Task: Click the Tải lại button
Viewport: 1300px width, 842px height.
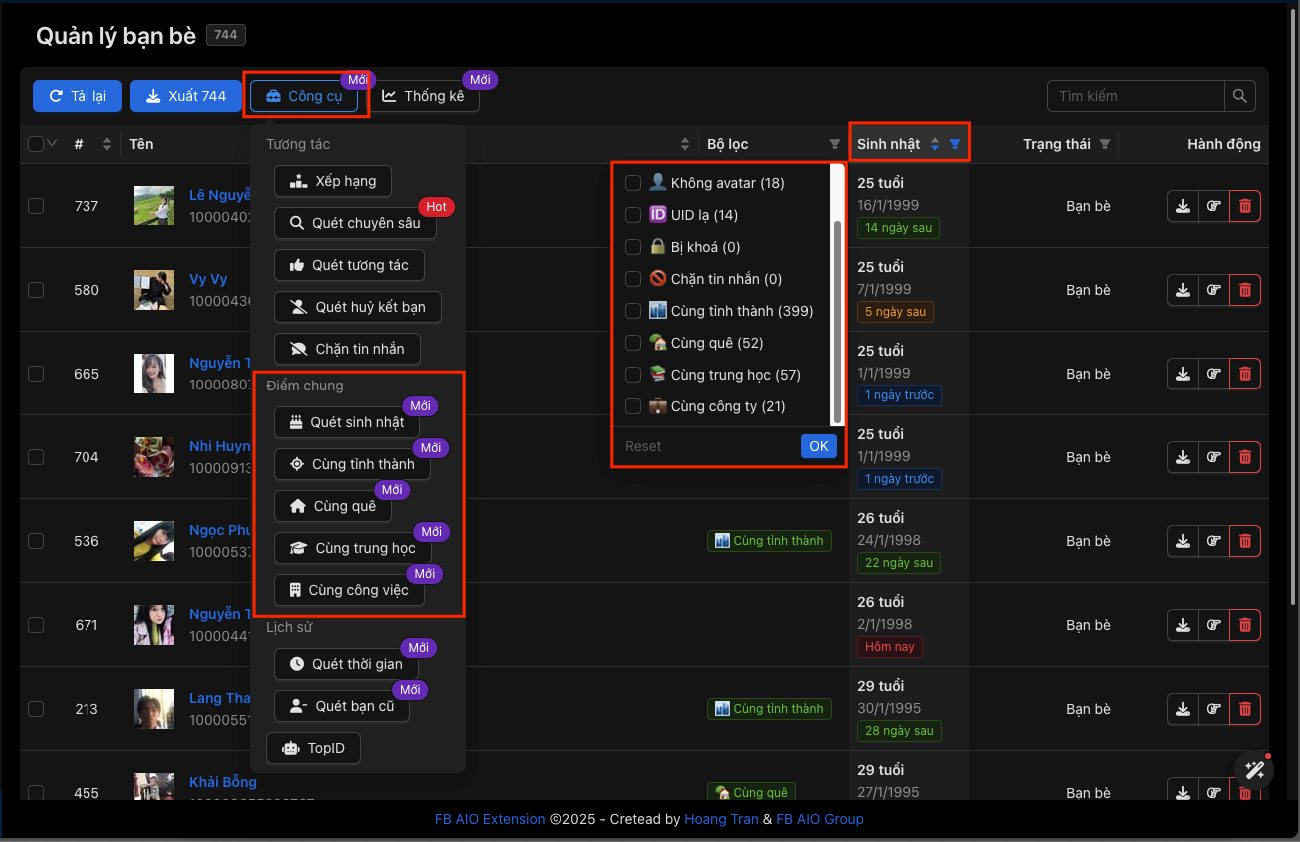Action: [x=77, y=96]
